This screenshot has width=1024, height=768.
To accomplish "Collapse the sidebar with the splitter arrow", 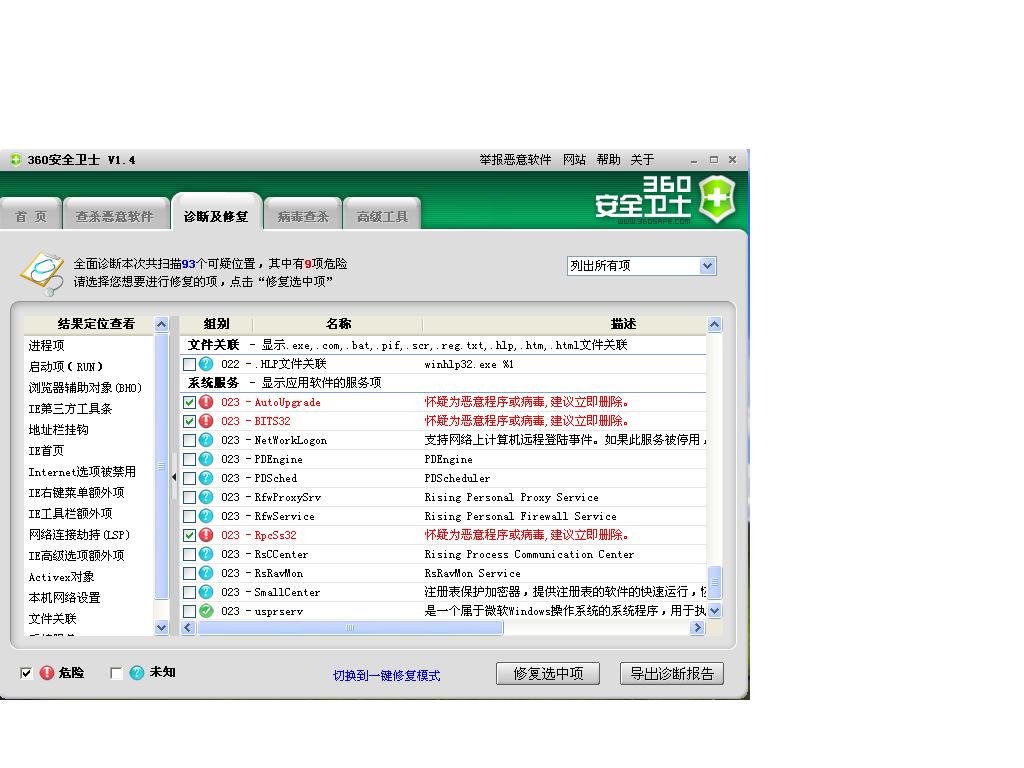I will click(x=174, y=477).
